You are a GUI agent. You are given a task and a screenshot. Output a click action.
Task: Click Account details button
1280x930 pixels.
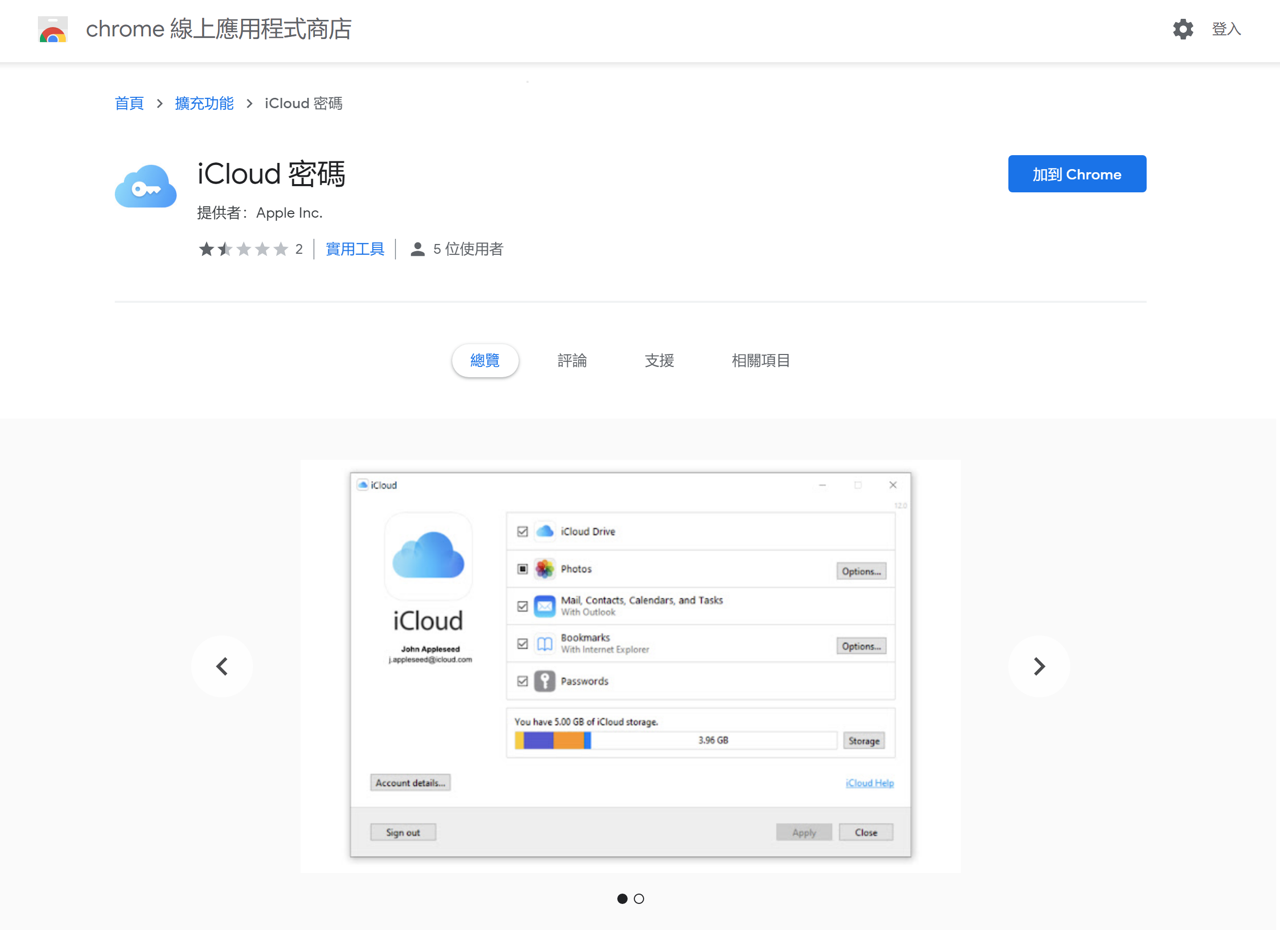pyautogui.click(x=410, y=783)
